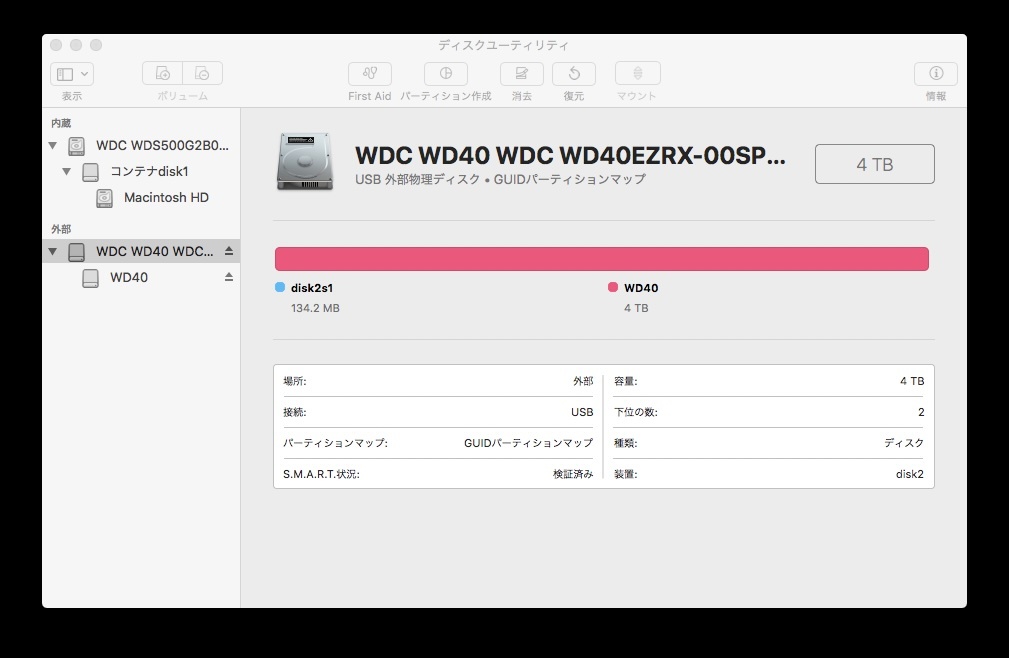
Task: Select the 復元 (restore) toolbar icon
Action: click(x=574, y=73)
